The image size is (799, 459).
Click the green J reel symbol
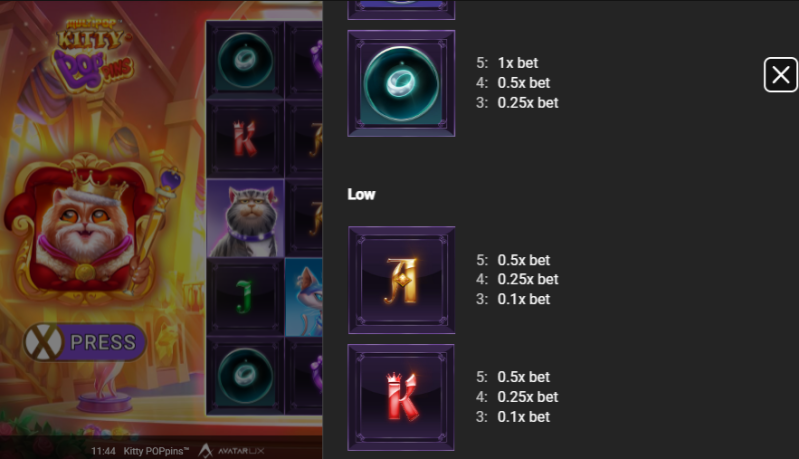coord(246,297)
